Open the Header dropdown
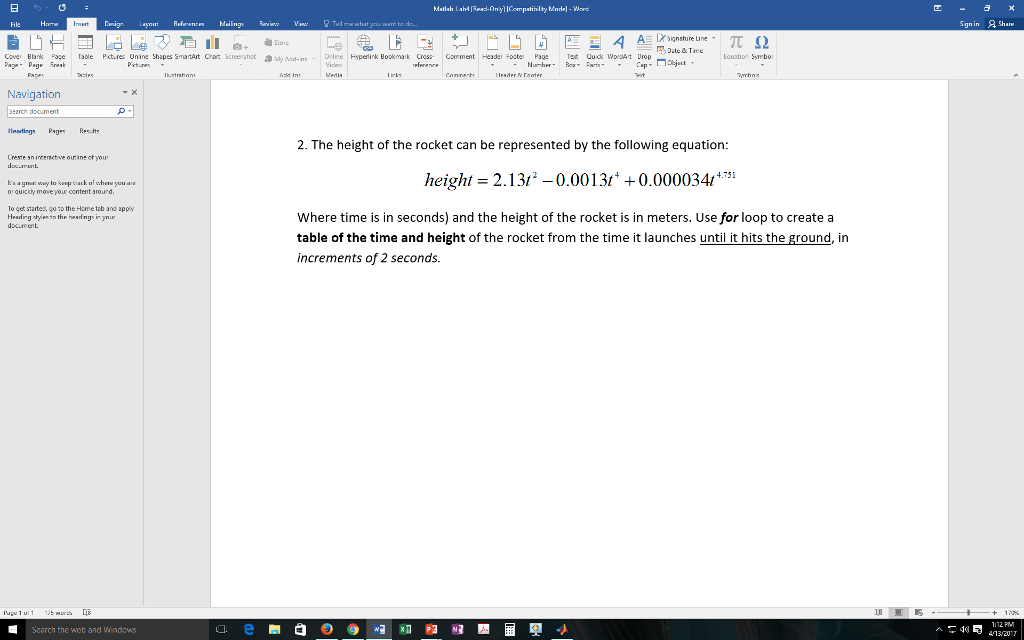Viewport: 1024px width, 640px height. (492, 51)
